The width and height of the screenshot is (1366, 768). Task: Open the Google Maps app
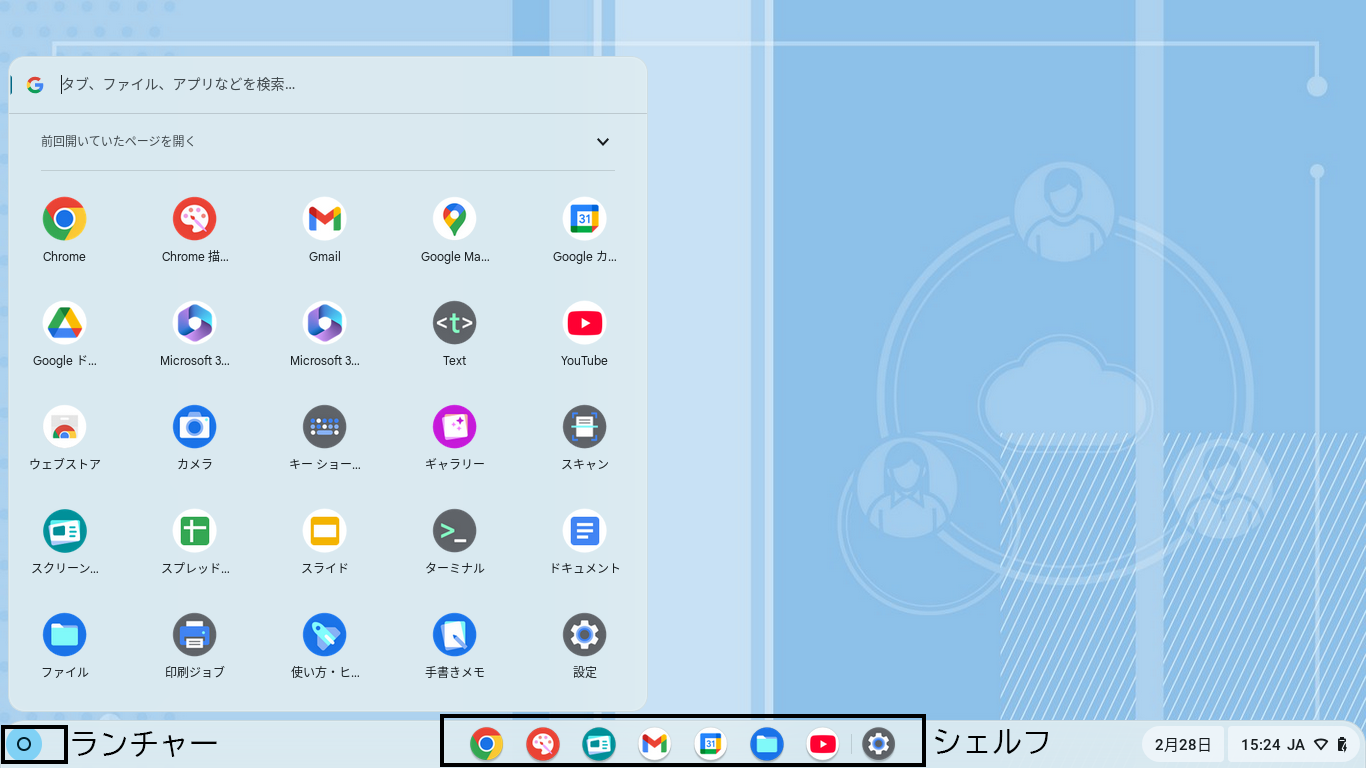pyautogui.click(x=454, y=218)
